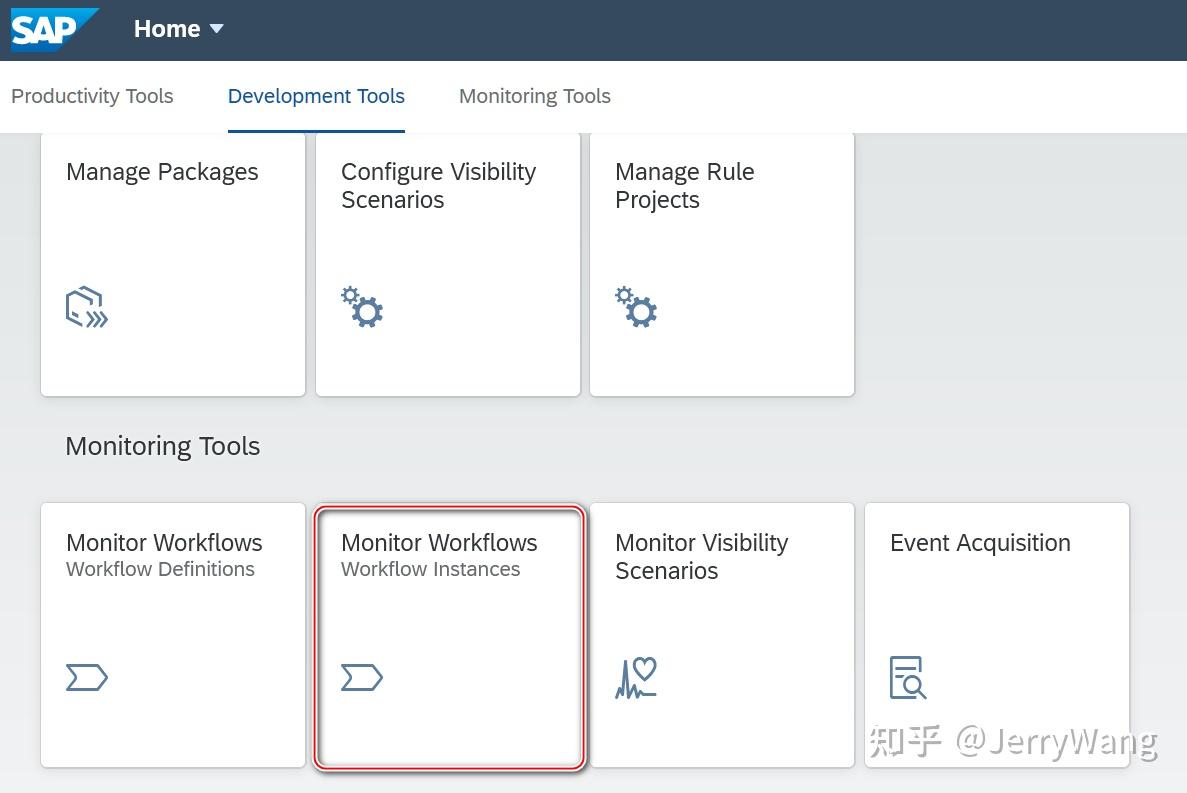Click the gears icon on Configure Visibility Scenarios
This screenshot has width=1187, height=793.
362,308
